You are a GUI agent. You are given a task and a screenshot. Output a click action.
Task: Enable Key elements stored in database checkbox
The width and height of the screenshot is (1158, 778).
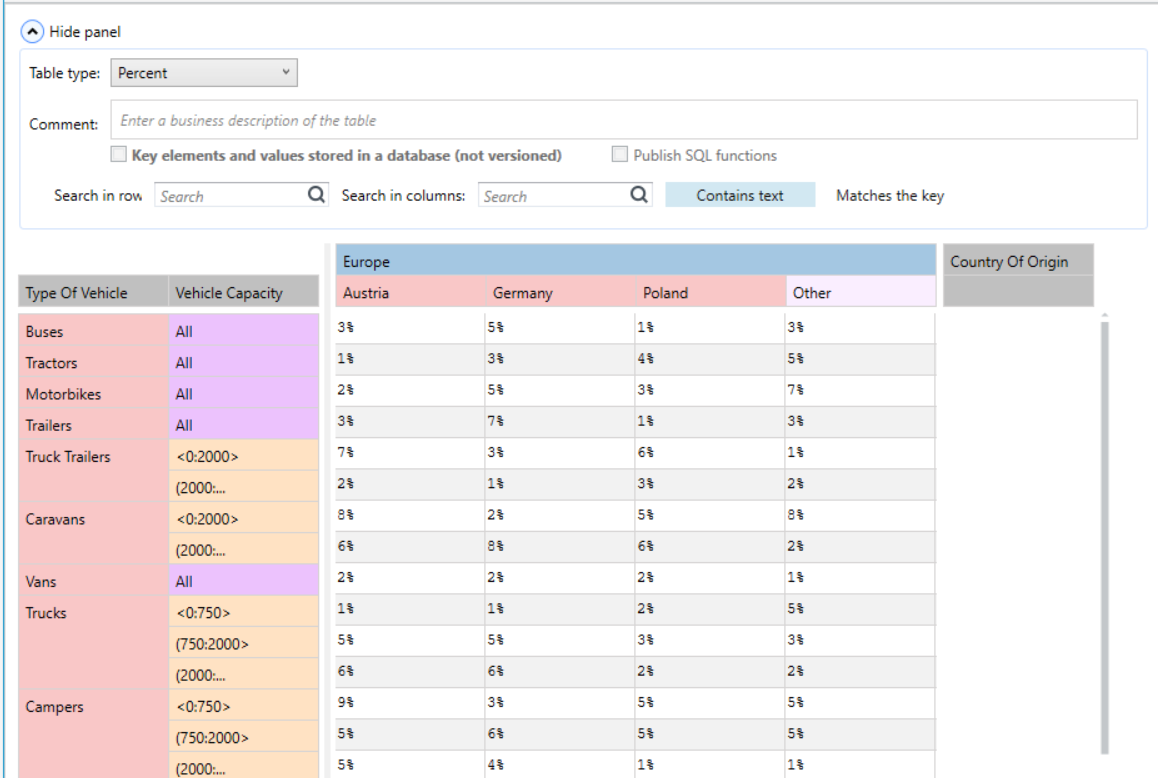click(x=118, y=154)
